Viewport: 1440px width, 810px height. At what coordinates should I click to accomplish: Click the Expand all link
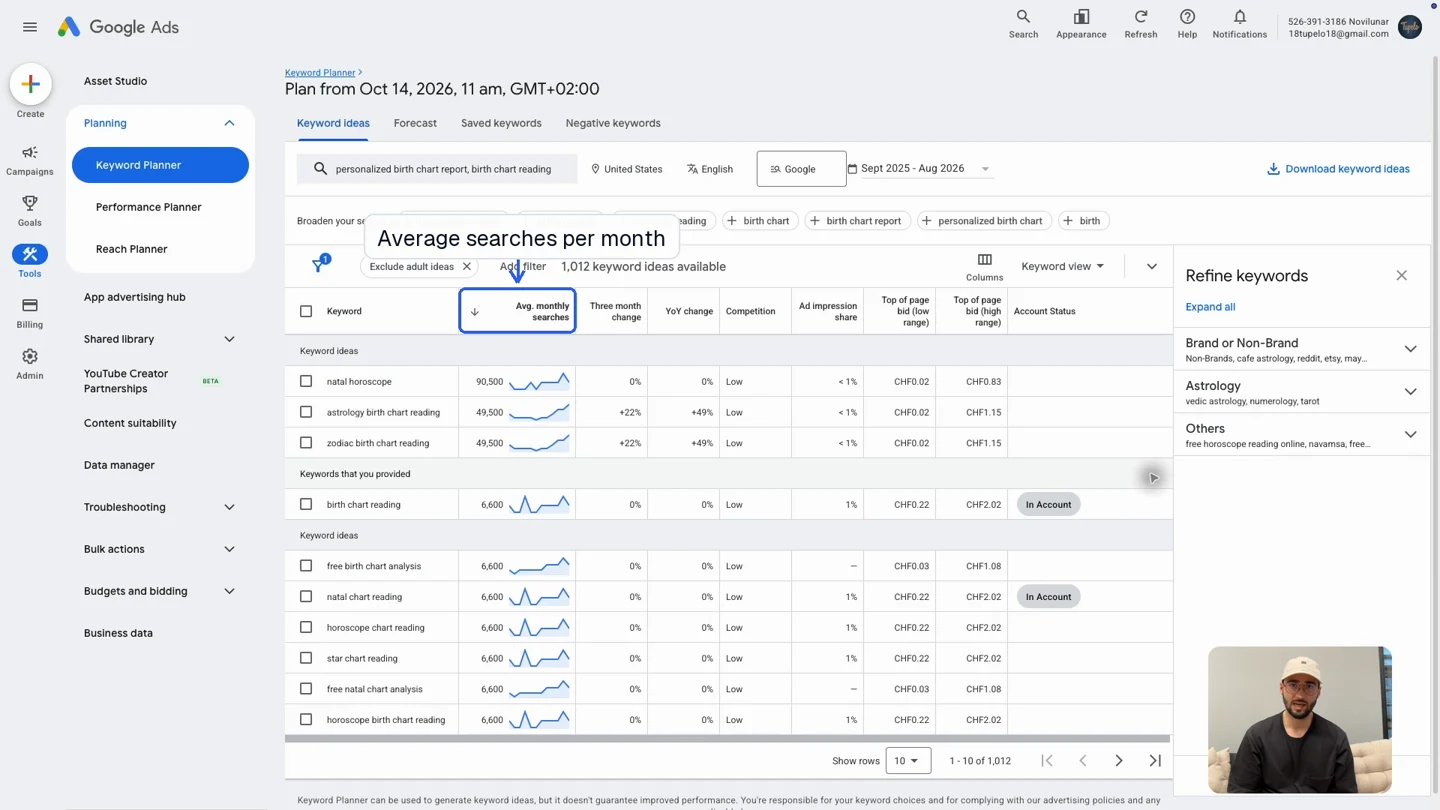pos(1210,307)
